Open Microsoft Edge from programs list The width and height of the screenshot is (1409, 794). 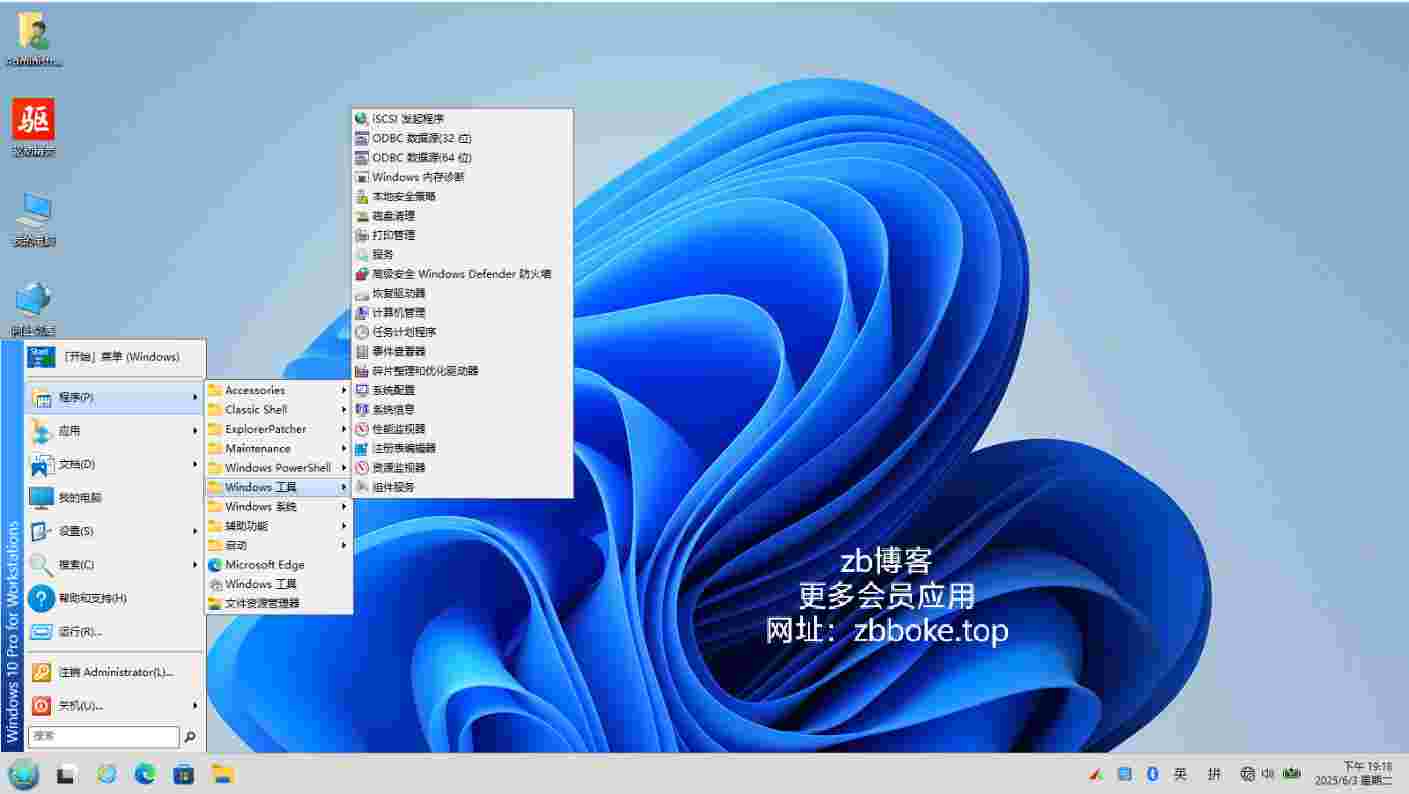coord(279,564)
